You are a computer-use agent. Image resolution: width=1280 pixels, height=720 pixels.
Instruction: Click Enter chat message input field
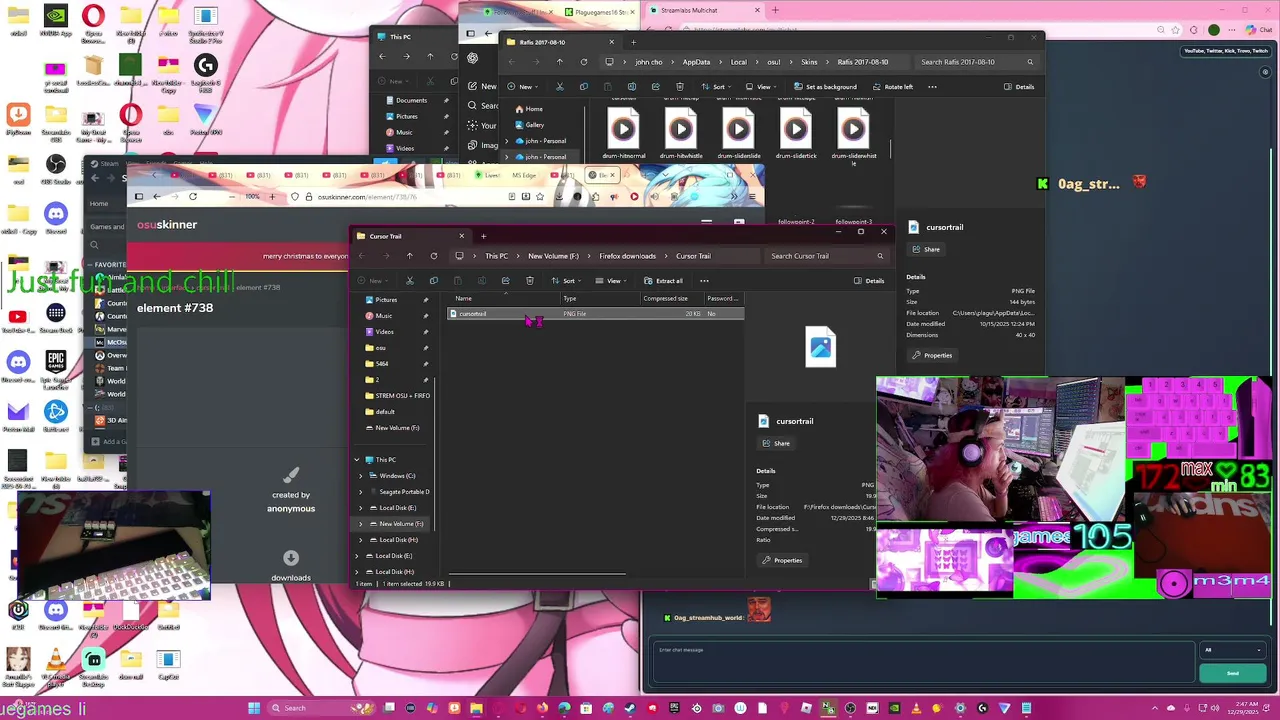[x=922, y=662]
